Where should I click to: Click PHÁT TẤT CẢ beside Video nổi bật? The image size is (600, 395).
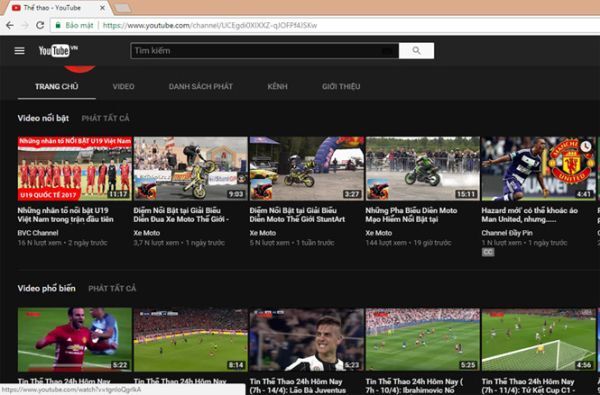tap(105, 118)
